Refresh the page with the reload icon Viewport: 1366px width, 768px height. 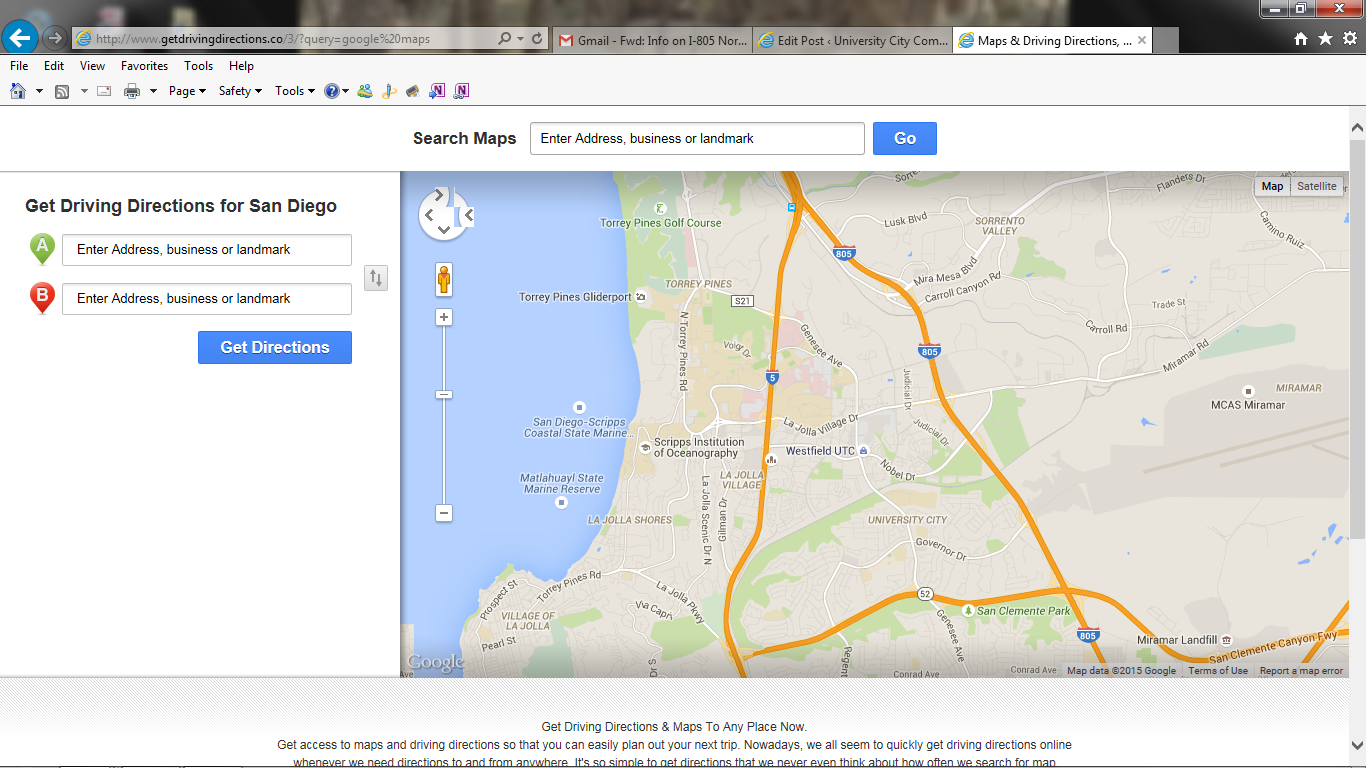pyautogui.click(x=538, y=39)
